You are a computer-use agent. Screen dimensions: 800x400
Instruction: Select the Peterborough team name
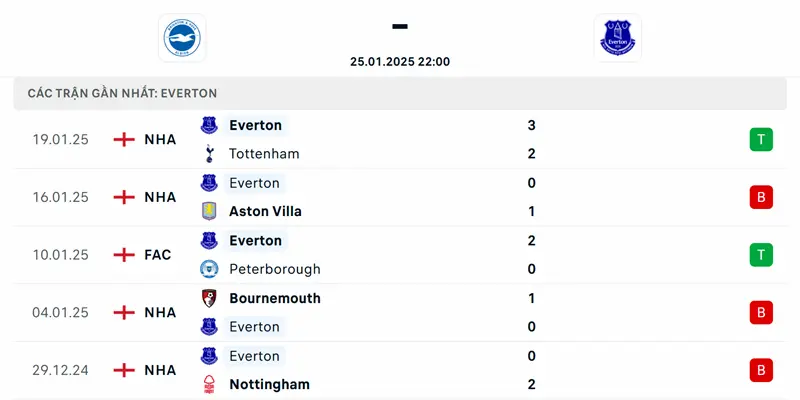pyautogui.click(x=275, y=269)
